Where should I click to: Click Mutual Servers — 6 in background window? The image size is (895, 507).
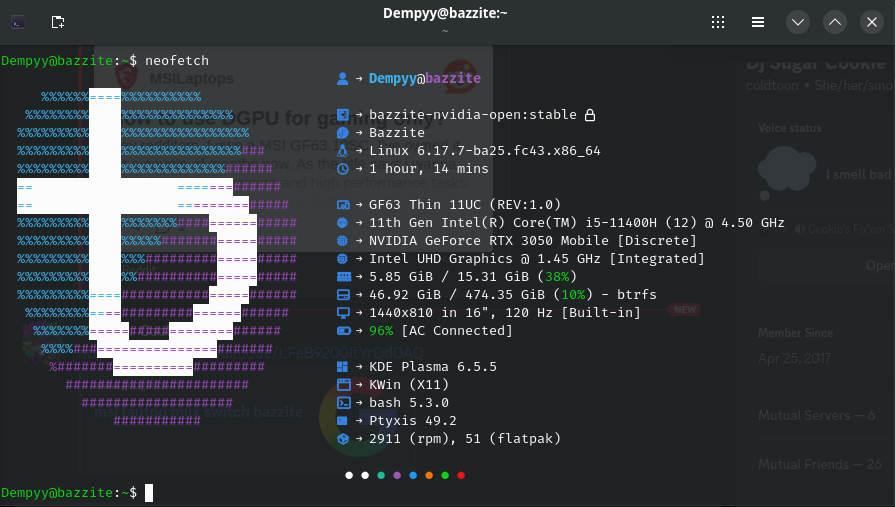point(816,415)
